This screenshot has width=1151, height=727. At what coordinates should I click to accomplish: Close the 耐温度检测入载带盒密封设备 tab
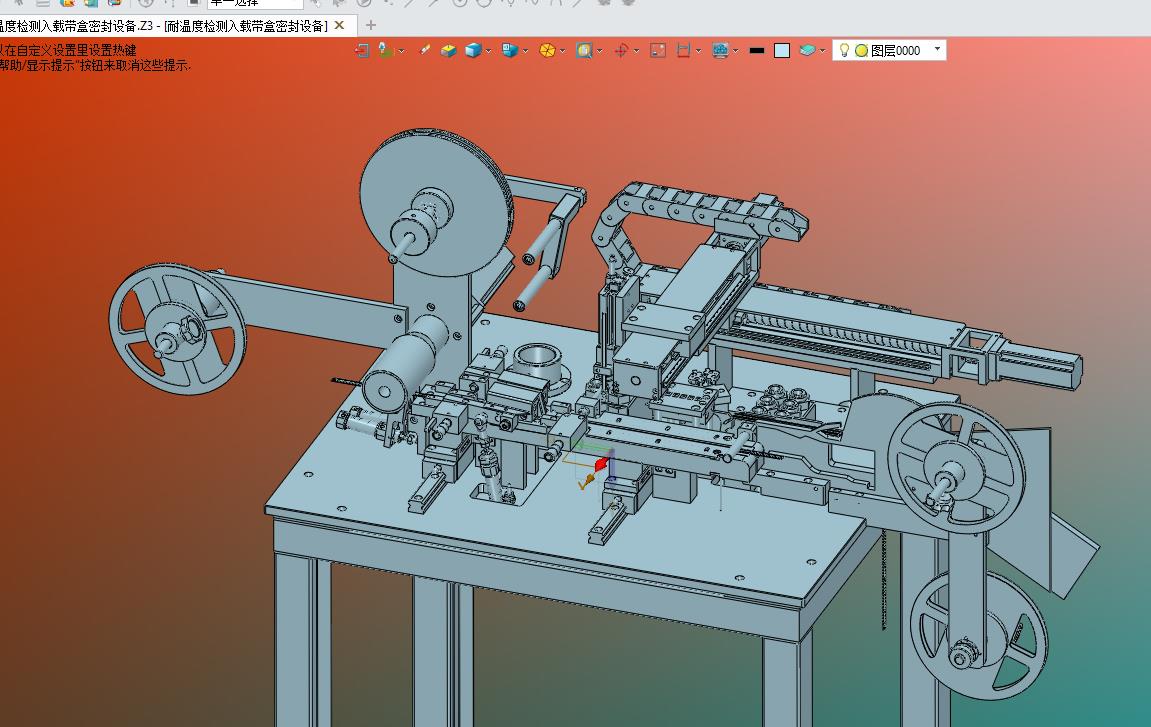pyautogui.click(x=339, y=26)
